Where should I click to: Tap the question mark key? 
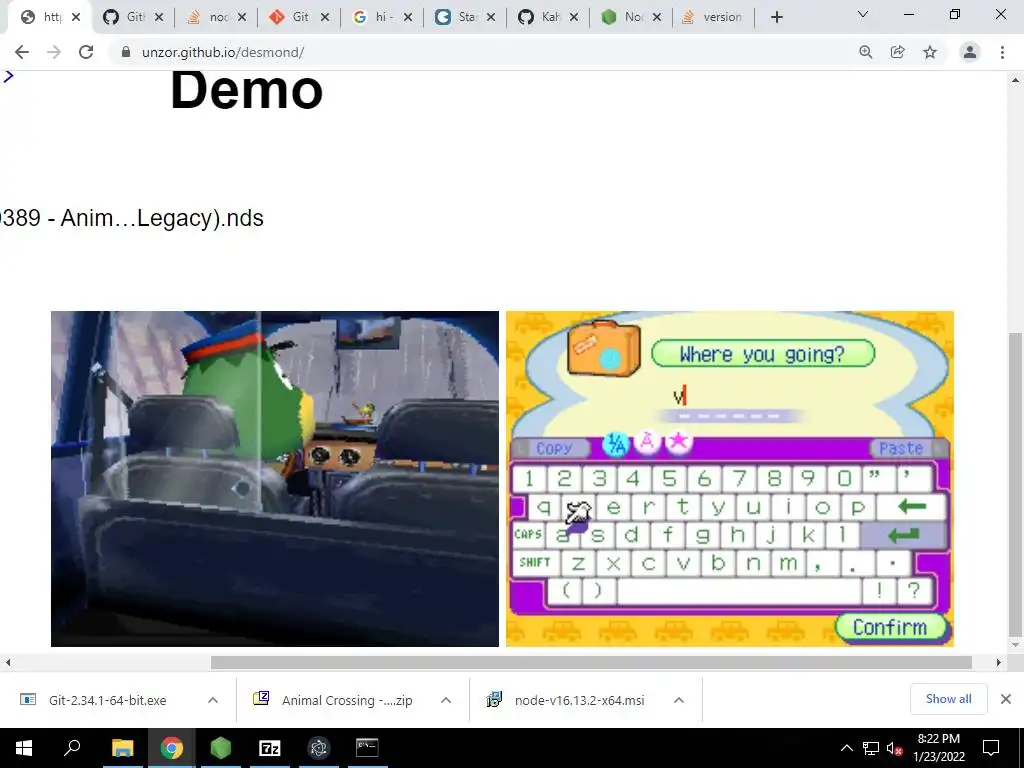pyautogui.click(x=914, y=591)
